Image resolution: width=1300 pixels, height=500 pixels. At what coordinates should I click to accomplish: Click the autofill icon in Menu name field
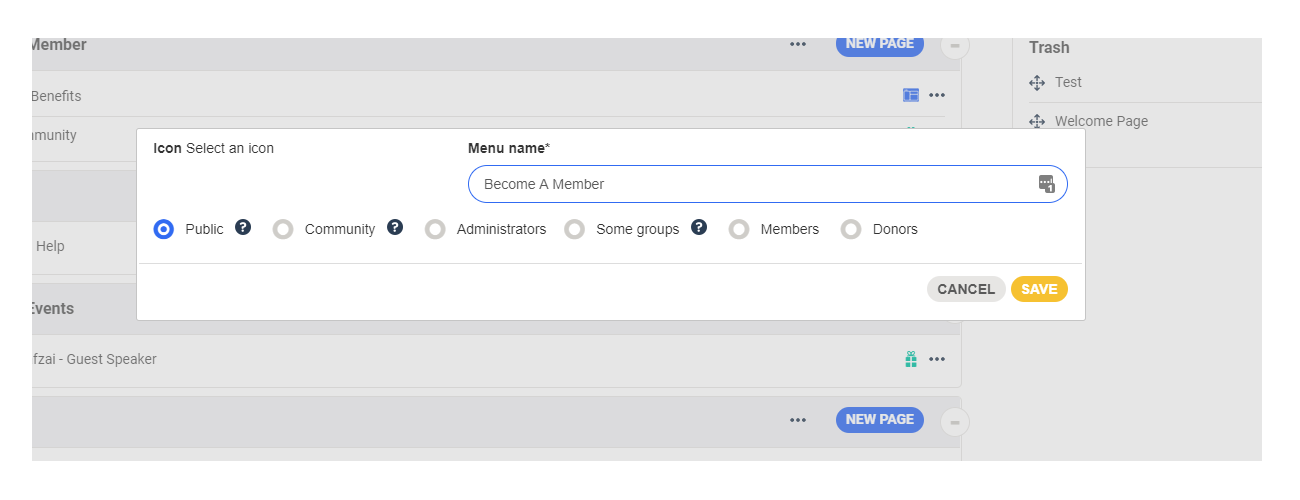point(1046,184)
